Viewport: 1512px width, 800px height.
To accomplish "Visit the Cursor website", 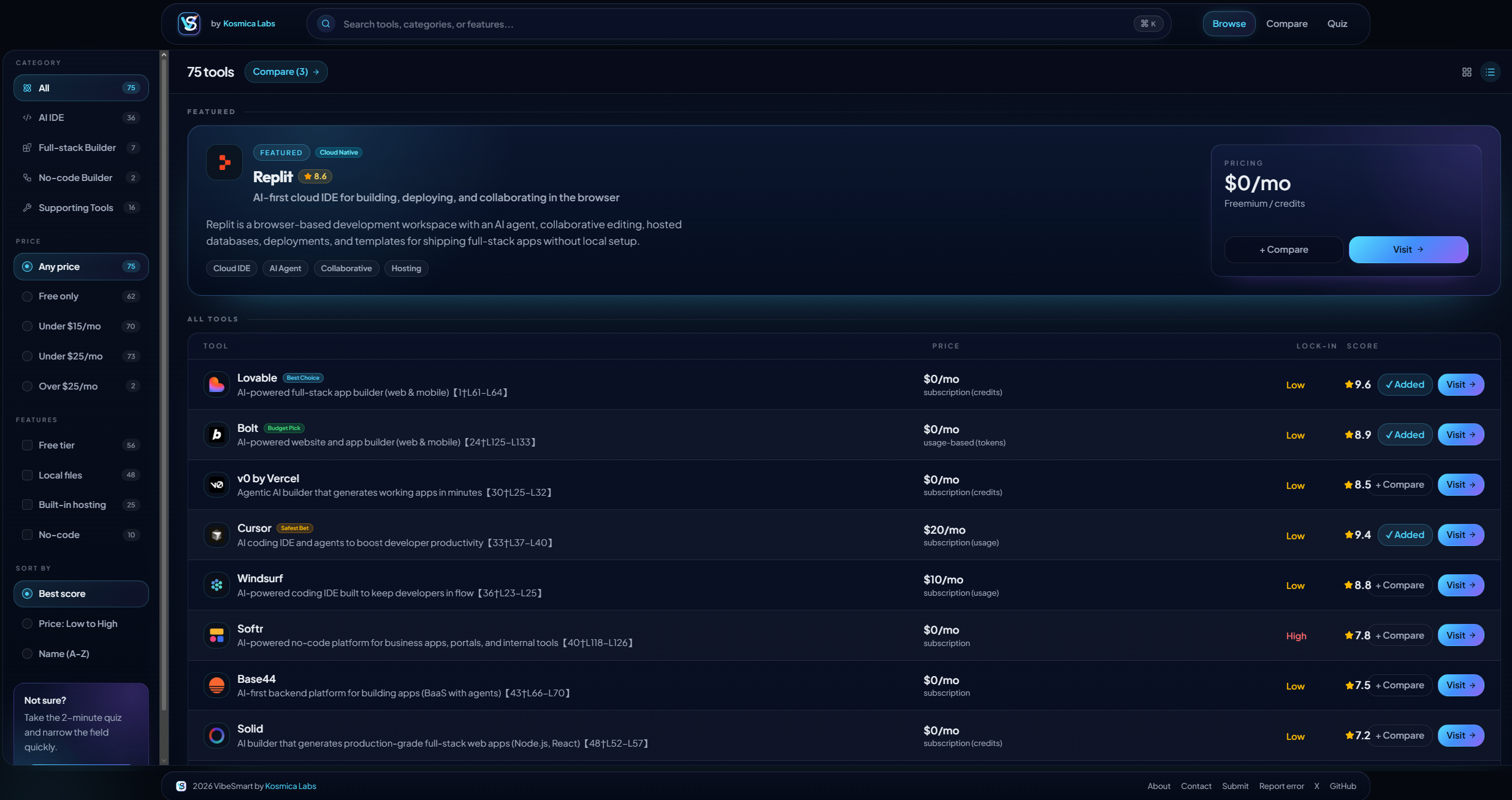I will (x=1460, y=535).
